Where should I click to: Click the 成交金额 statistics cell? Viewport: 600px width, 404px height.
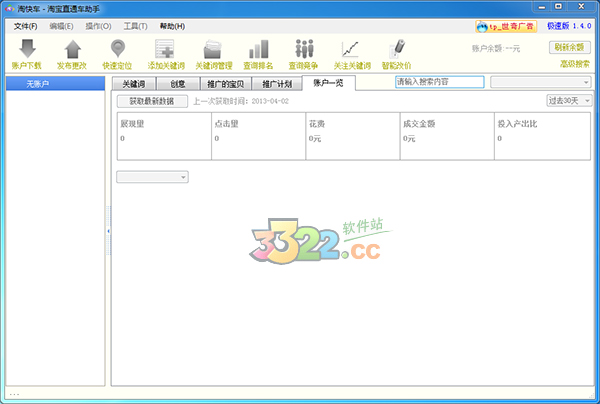click(x=447, y=136)
